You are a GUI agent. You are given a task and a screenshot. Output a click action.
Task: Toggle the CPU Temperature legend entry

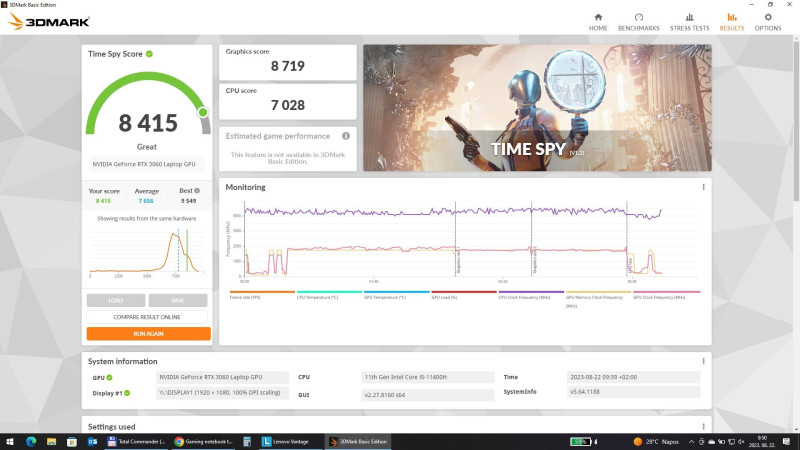pos(329,295)
